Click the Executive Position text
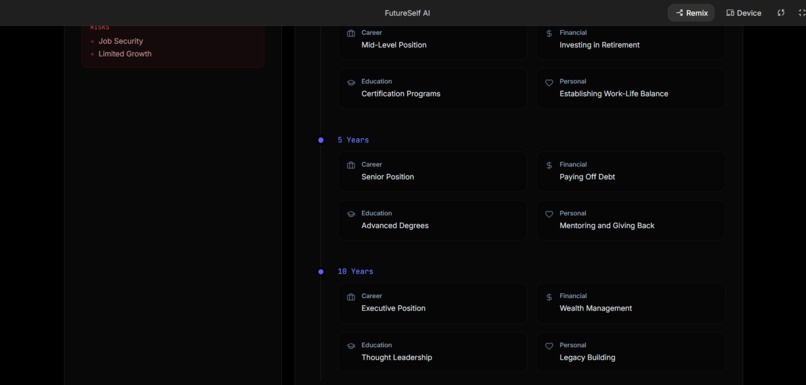 [393, 308]
